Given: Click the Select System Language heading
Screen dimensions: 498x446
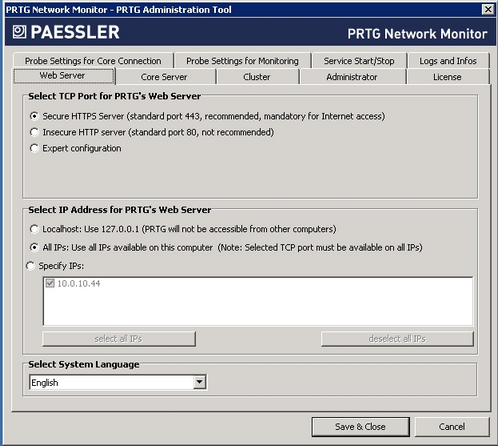Looking at the screenshot, I should pos(84,364).
